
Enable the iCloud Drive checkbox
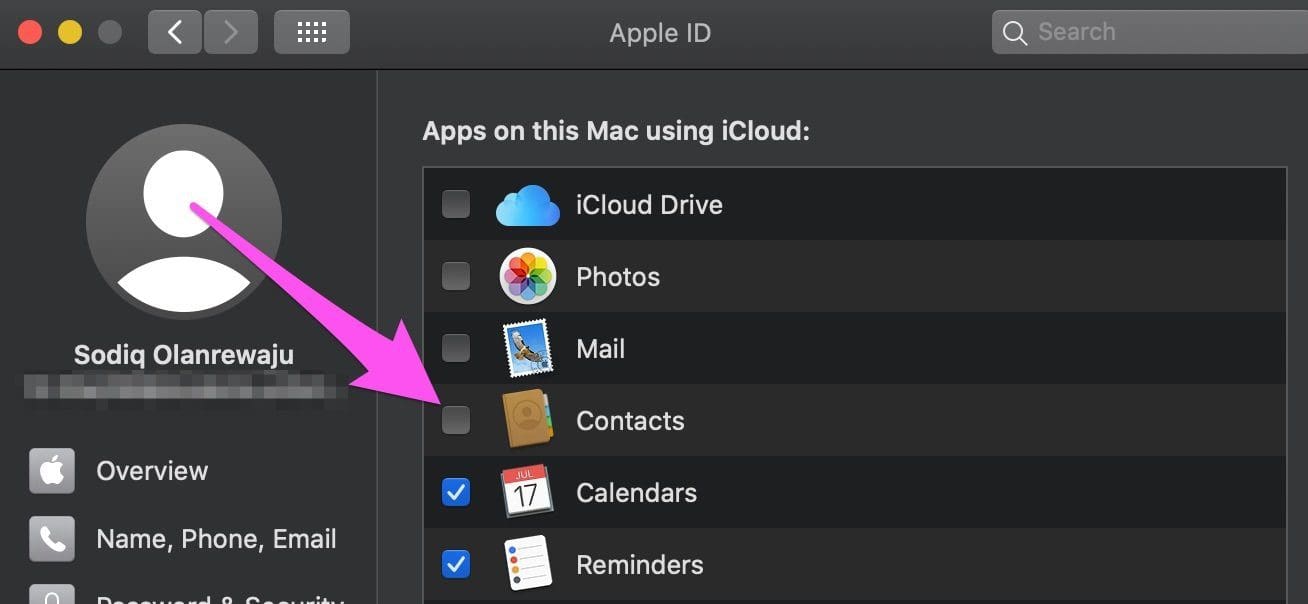coord(456,204)
